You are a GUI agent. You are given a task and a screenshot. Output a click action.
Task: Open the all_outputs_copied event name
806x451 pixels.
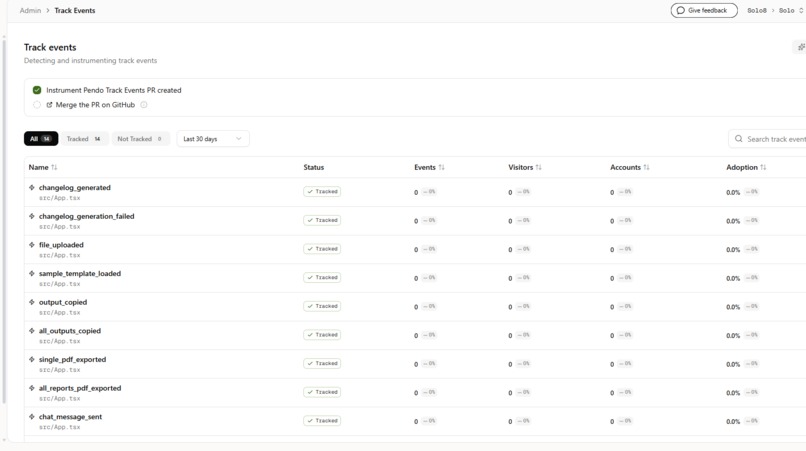tap(70, 331)
